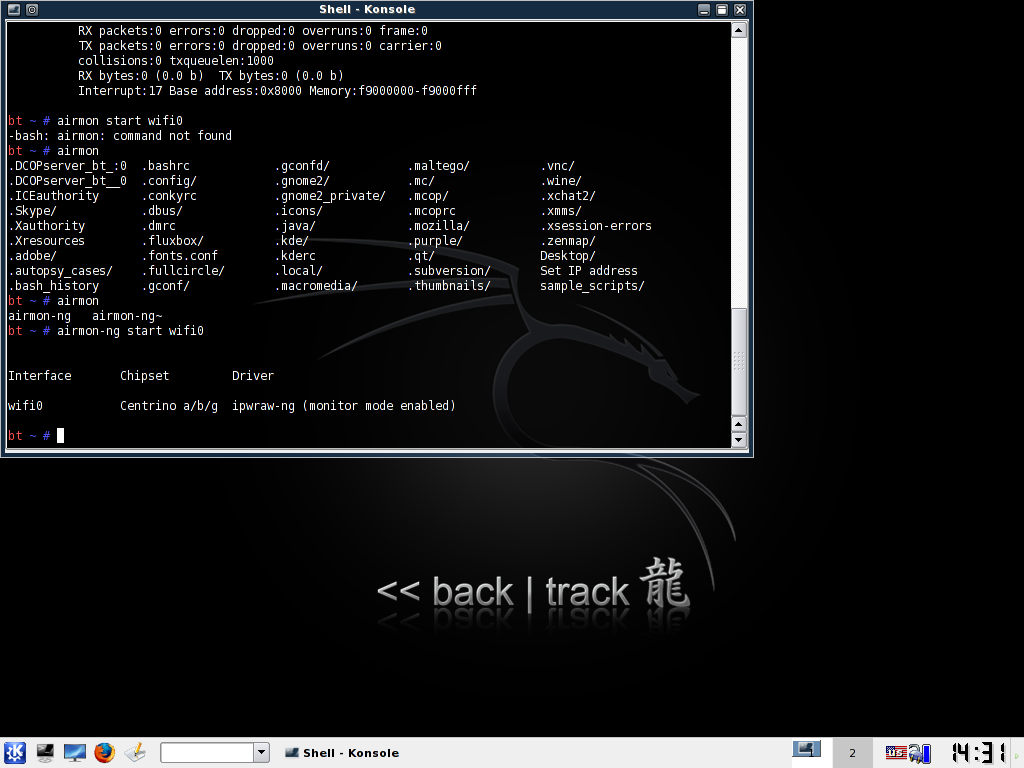
Task: Click the '.subversion/' directory entry
Action: click(449, 270)
